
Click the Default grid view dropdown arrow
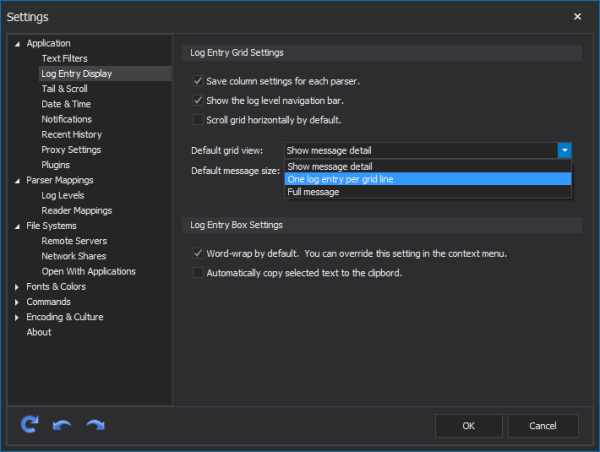pos(564,150)
